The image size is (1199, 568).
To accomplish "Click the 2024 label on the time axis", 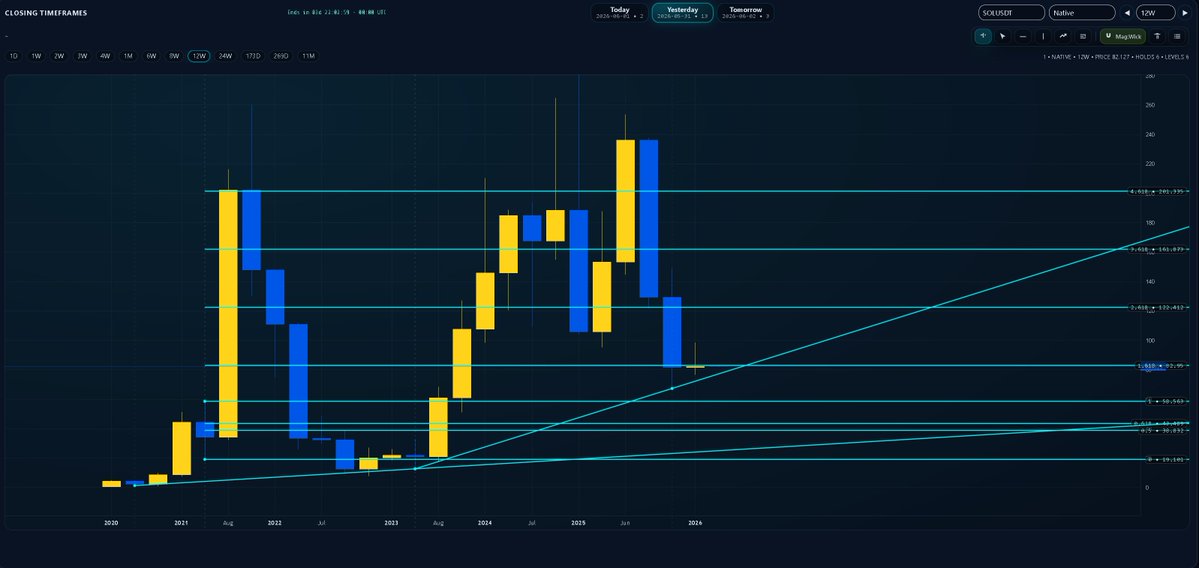I will click(485, 523).
